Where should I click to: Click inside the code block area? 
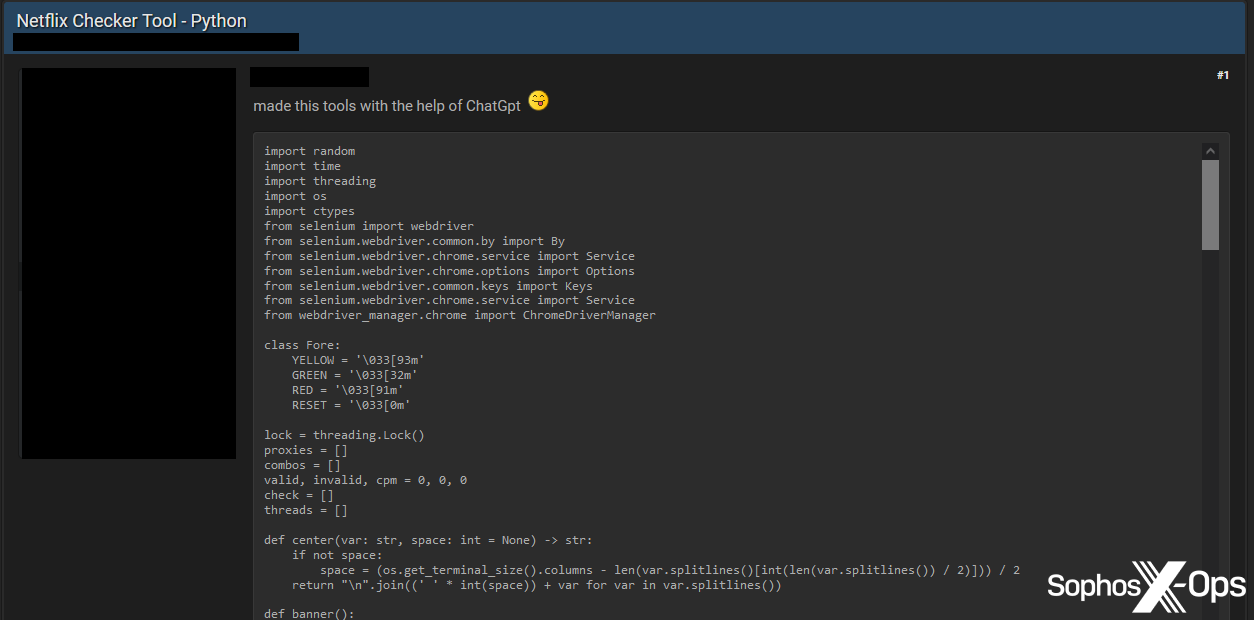coord(700,400)
